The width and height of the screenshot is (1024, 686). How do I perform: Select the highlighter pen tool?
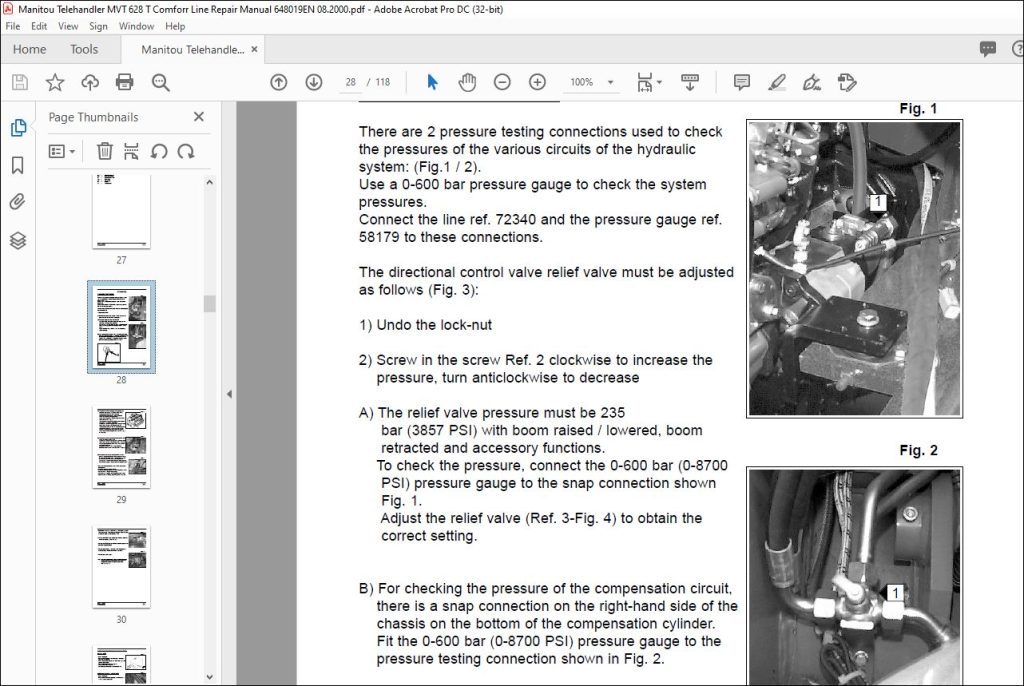[776, 82]
